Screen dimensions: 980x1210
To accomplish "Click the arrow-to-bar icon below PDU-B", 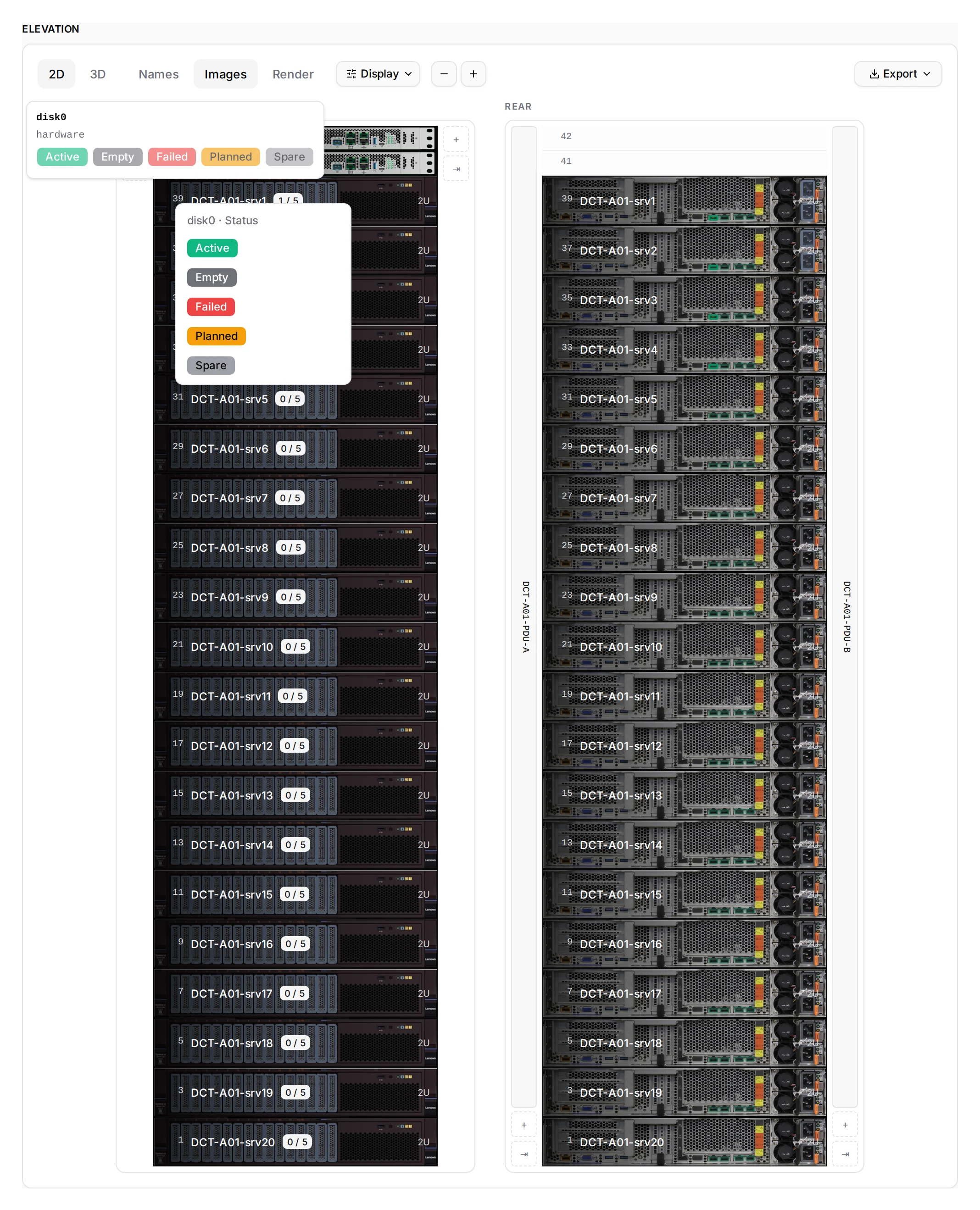I will coord(845,1154).
